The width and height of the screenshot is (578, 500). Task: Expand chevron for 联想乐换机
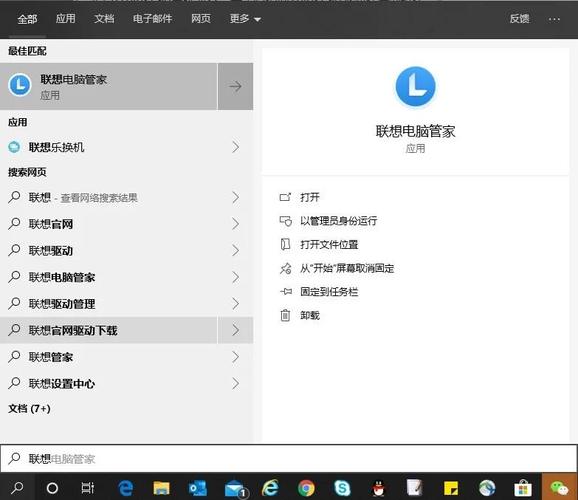click(x=236, y=147)
